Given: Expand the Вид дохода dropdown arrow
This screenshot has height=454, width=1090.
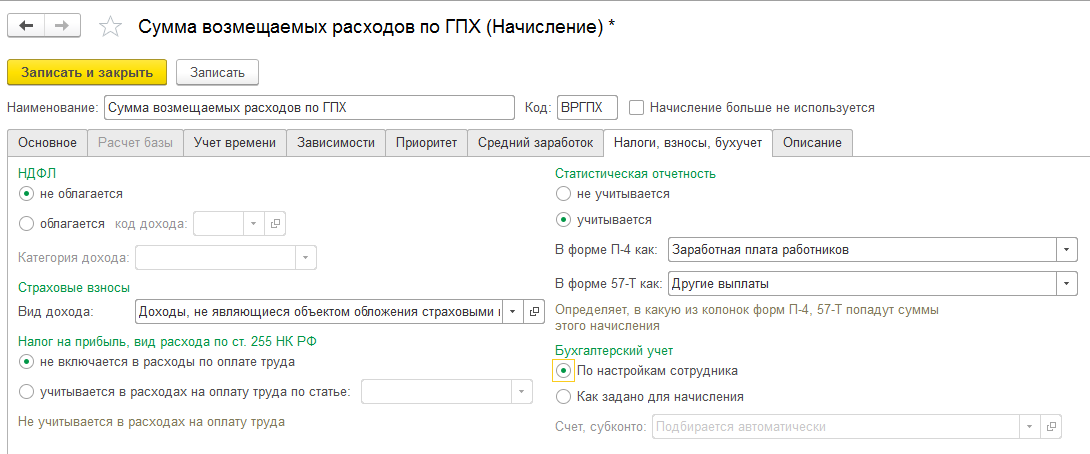Looking at the screenshot, I should pyautogui.click(x=512, y=311).
